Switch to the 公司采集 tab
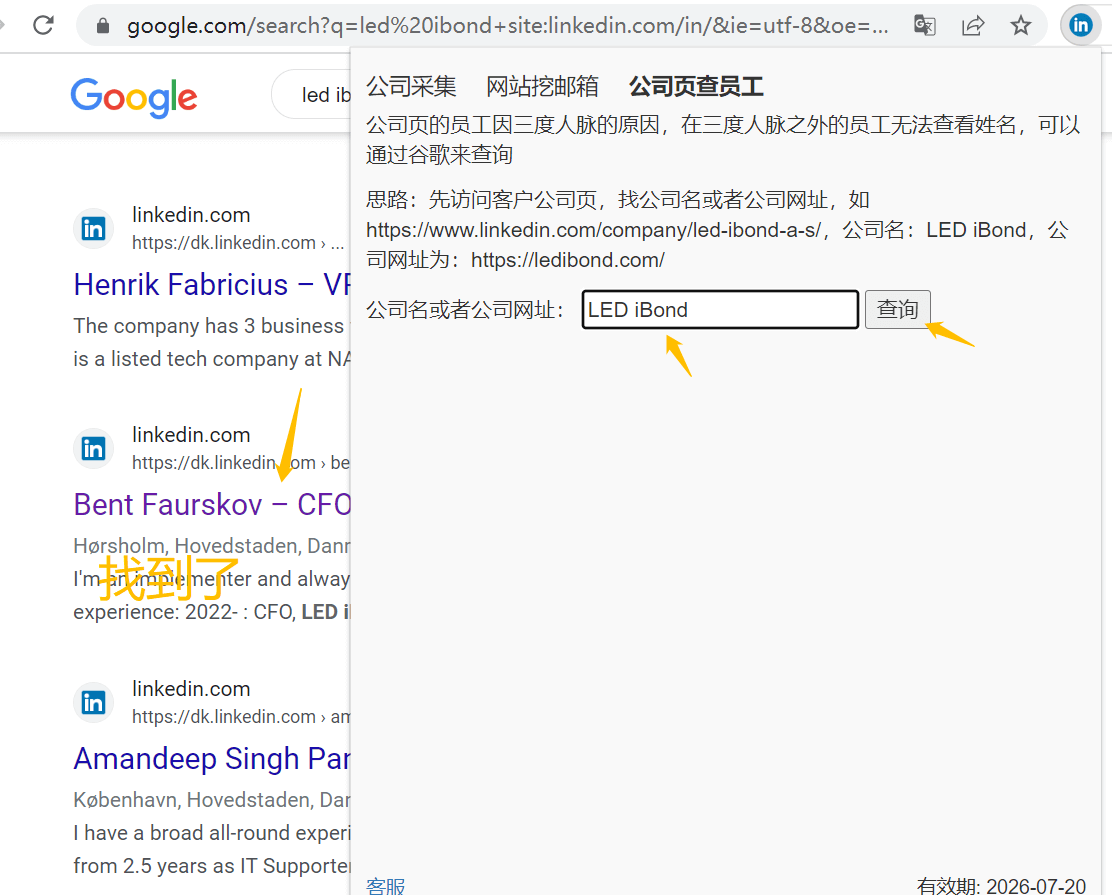The width and height of the screenshot is (1112, 895). pyautogui.click(x=411, y=87)
